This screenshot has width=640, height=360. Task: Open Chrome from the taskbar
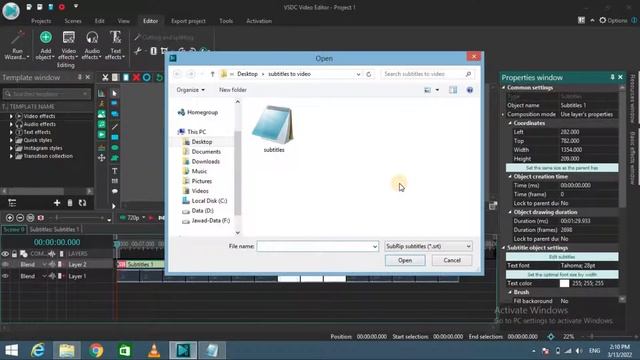tap(96, 350)
